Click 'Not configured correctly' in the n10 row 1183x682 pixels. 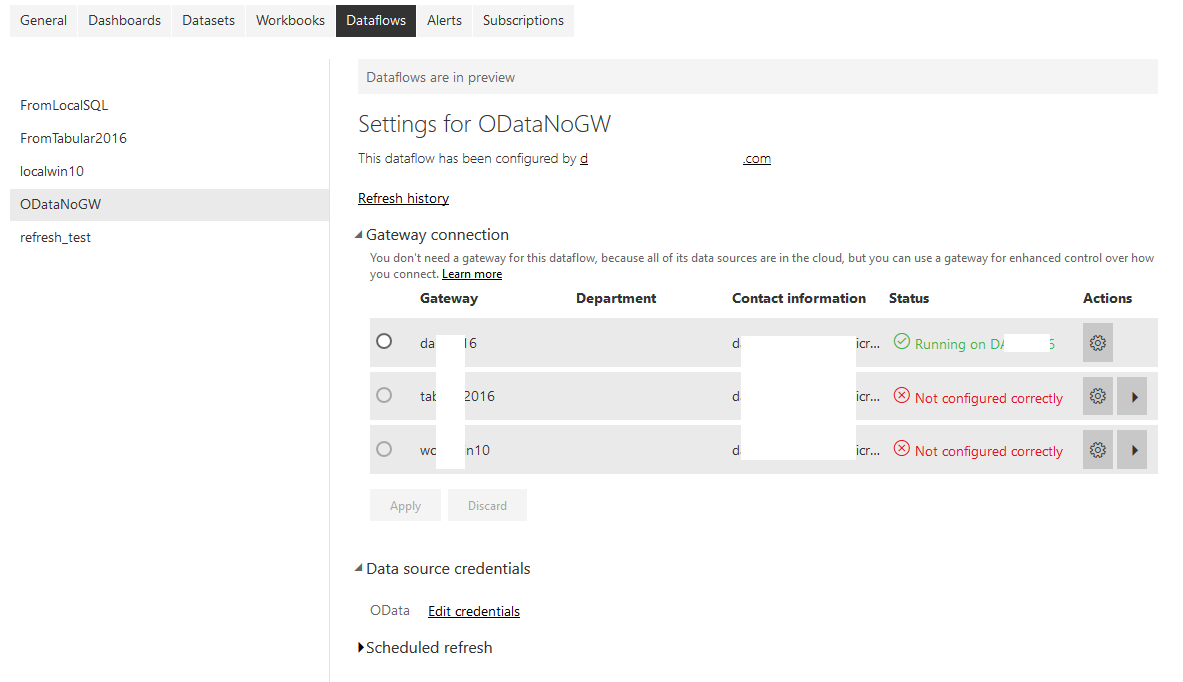pos(988,451)
